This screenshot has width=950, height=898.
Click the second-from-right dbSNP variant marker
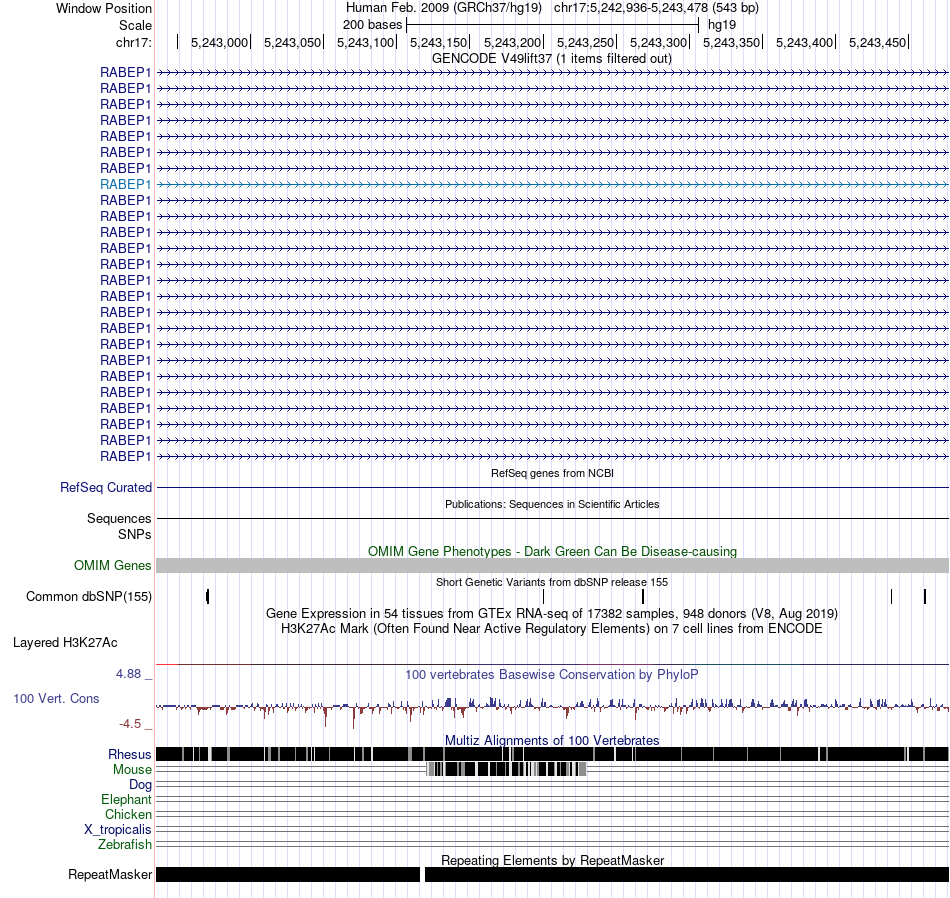[891, 597]
